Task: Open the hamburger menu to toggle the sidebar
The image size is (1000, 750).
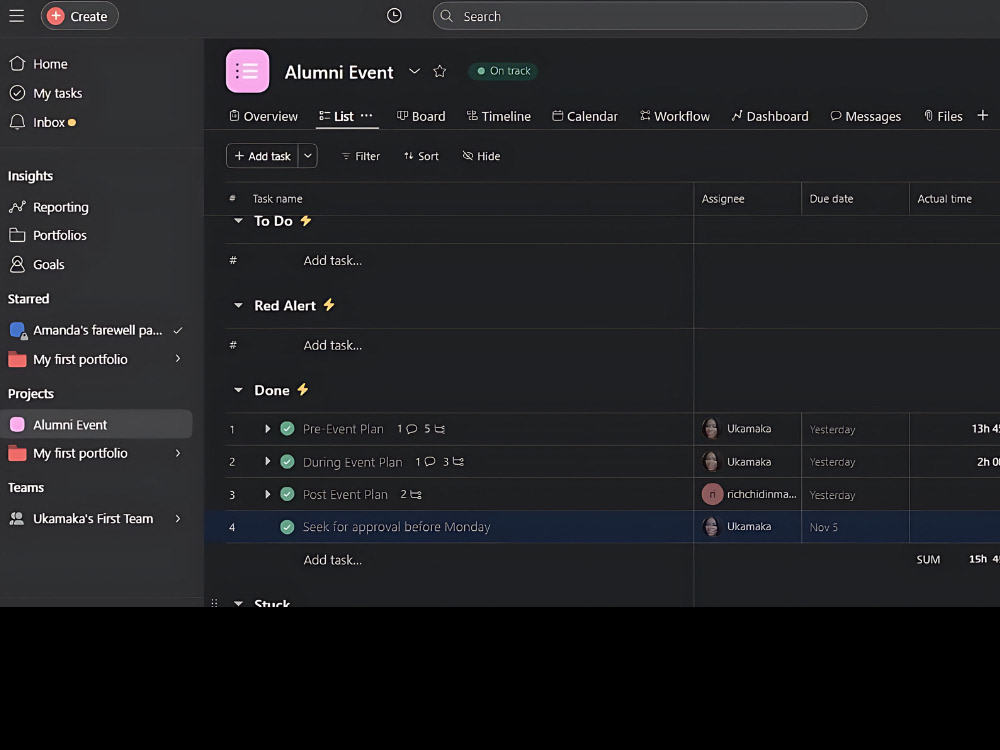Action: [17, 16]
